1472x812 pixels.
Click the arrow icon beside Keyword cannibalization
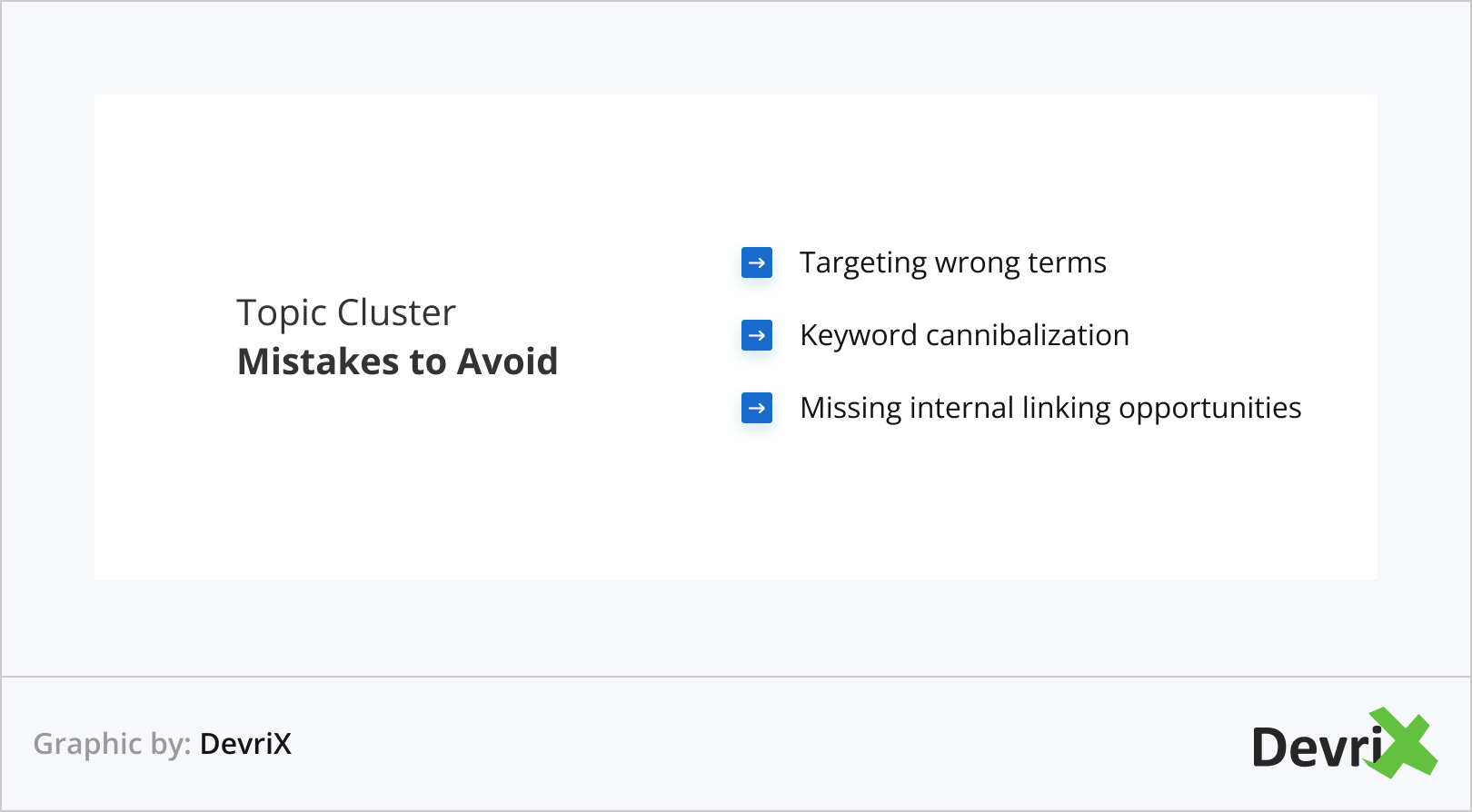tap(756, 335)
